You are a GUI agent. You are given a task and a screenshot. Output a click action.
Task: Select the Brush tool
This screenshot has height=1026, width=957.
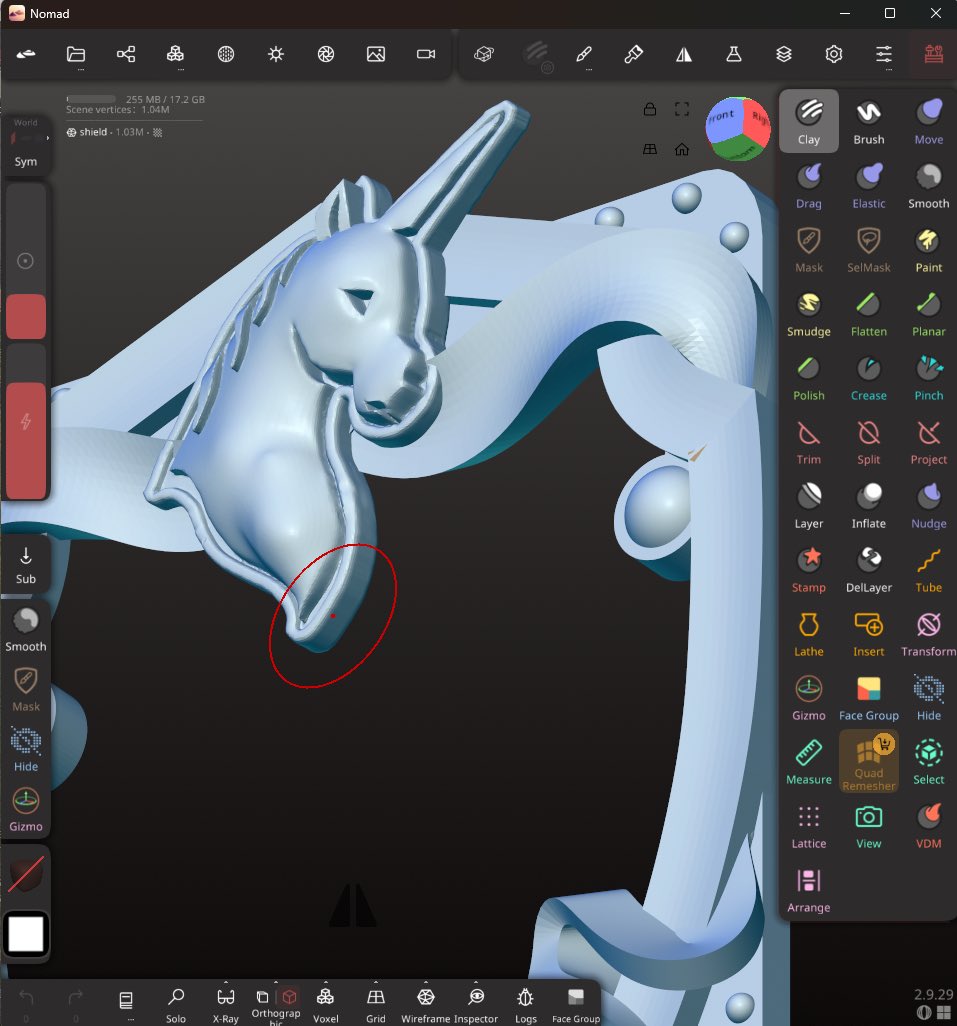coord(869,121)
